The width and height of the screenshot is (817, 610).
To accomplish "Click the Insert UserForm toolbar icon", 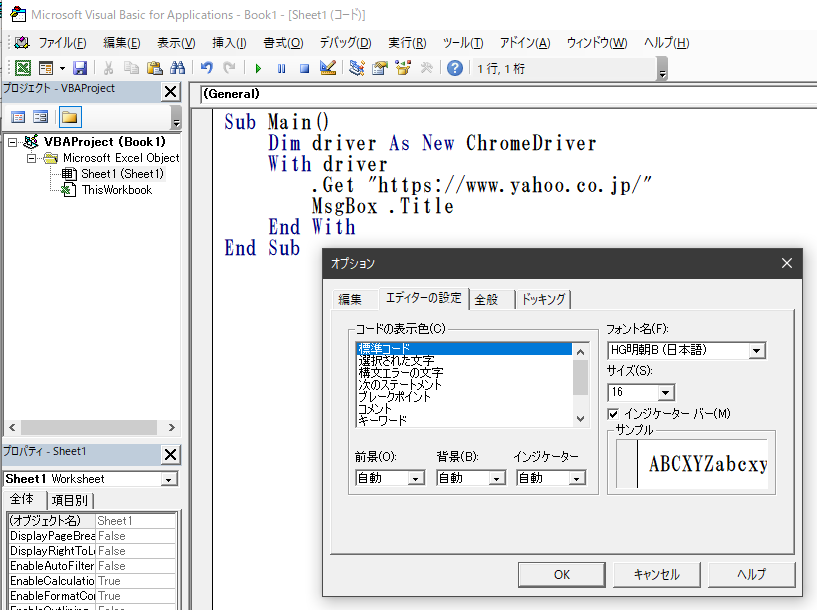I will click(x=46, y=68).
